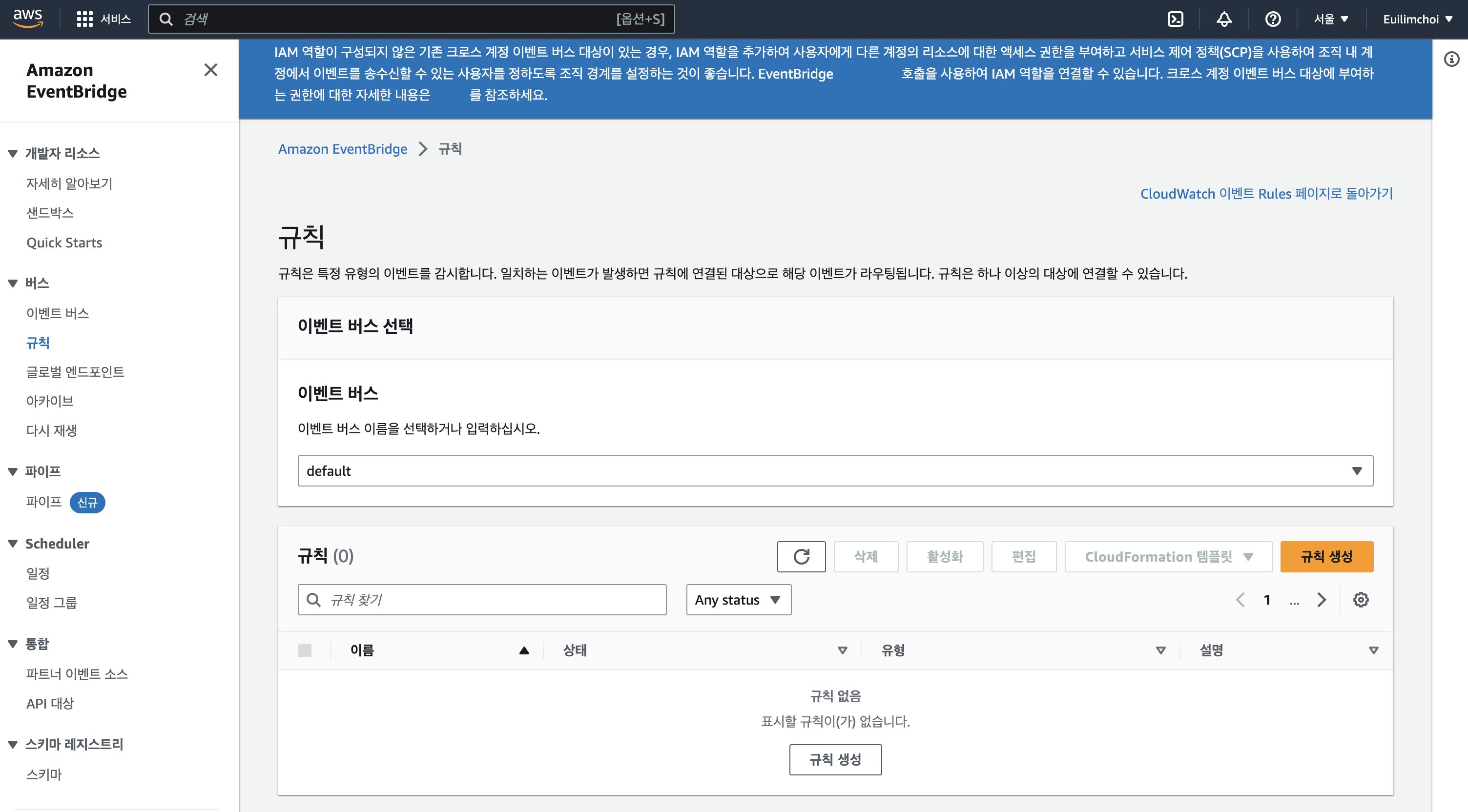
Task: Follow Amazon EventBridge breadcrumb link
Action: 343,149
